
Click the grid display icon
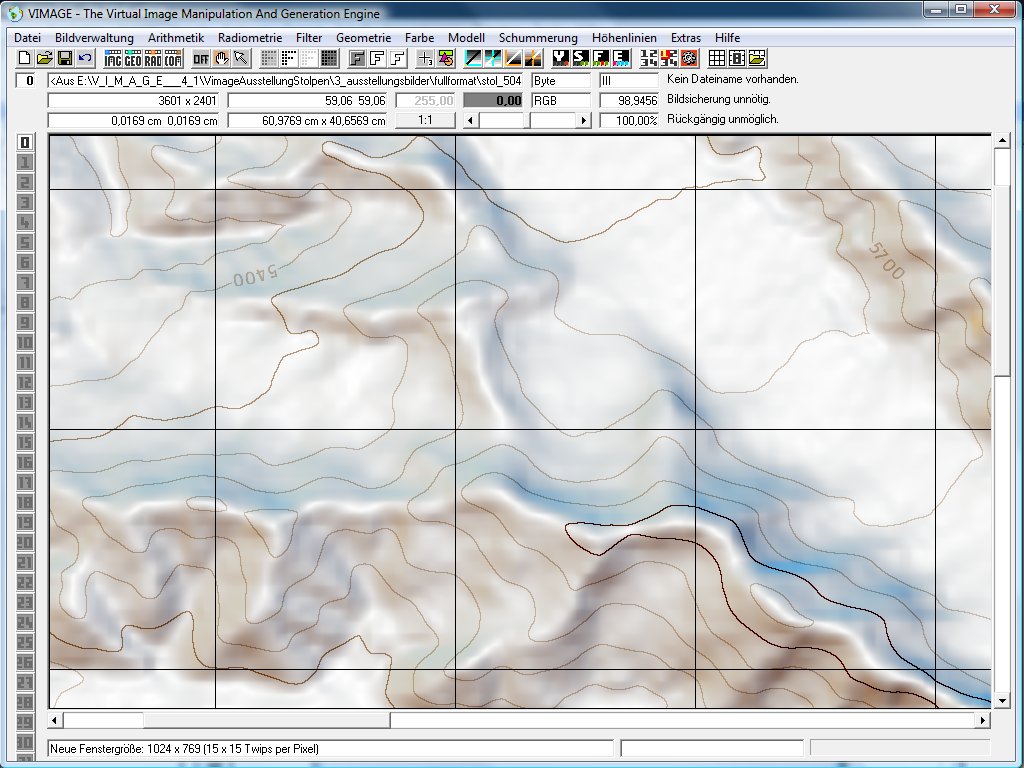coord(717,58)
